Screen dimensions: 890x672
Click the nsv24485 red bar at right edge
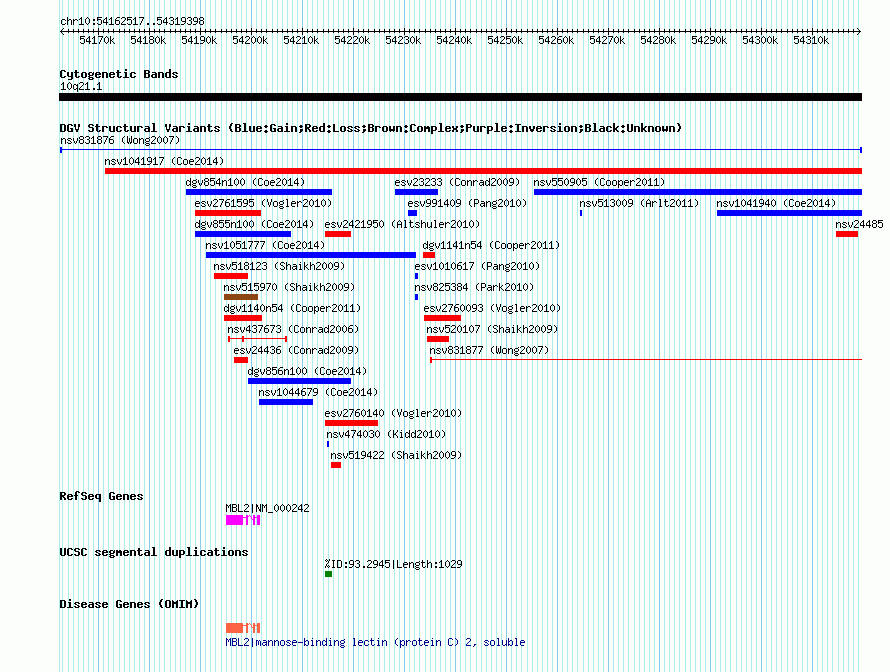pyautogui.click(x=846, y=234)
